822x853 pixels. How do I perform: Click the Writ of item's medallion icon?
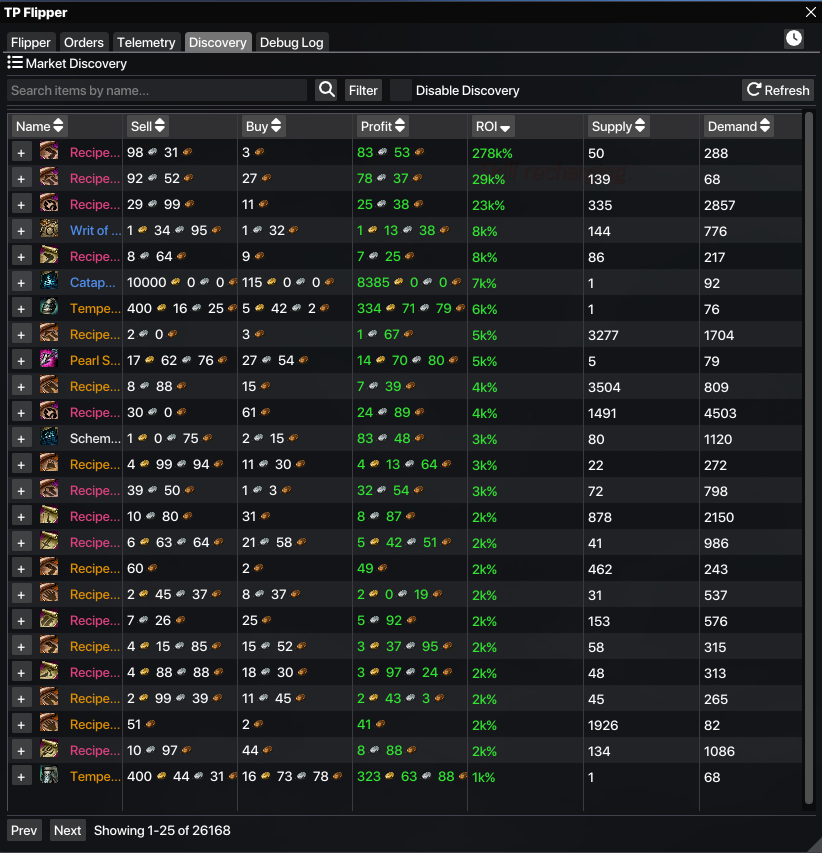click(x=49, y=230)
